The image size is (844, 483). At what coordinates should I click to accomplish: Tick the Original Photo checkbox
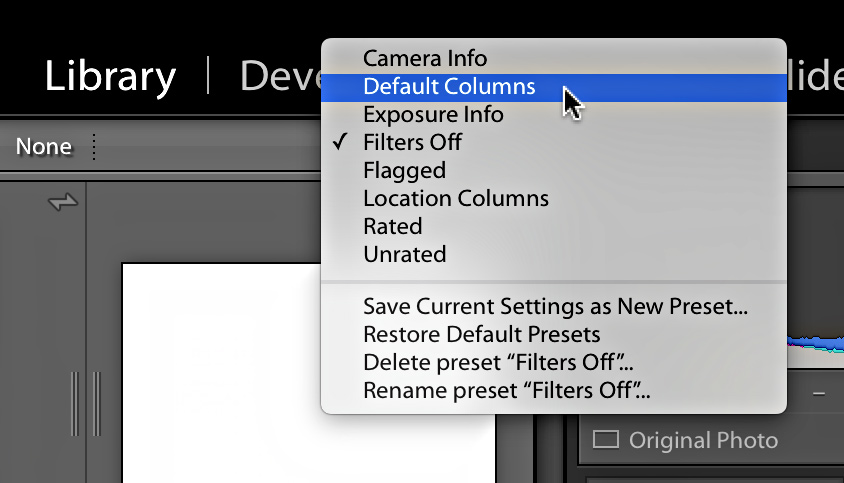(x=606, y=439)
